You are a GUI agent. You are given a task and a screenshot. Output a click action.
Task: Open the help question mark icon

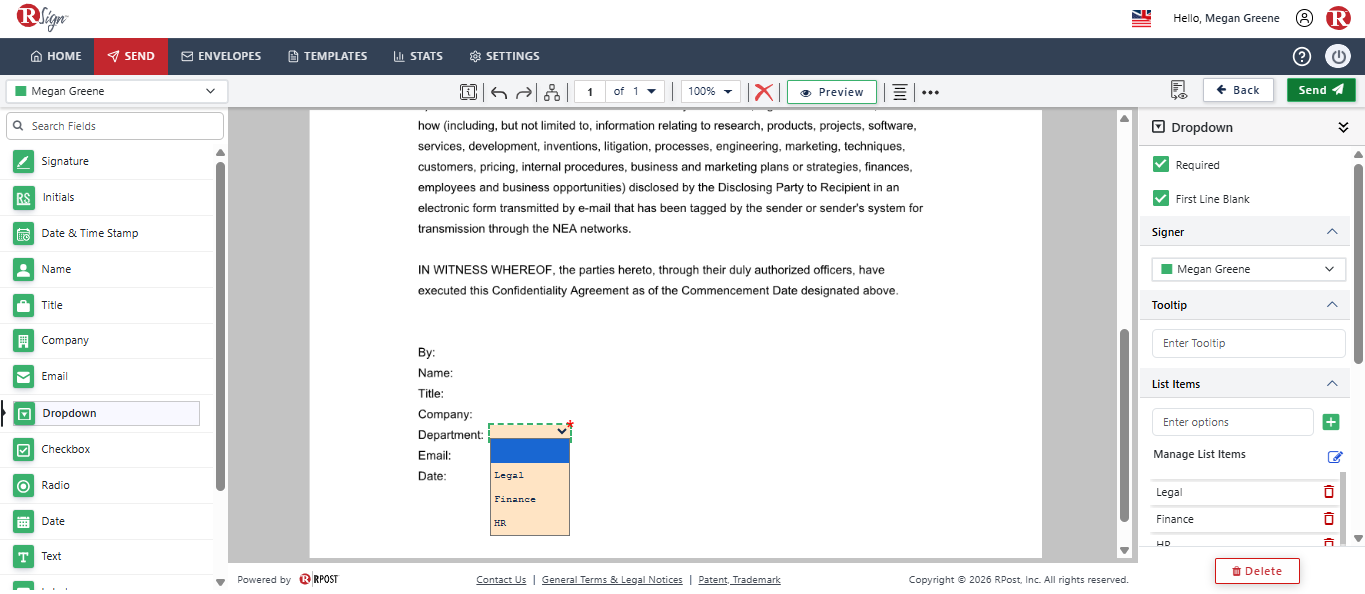coord(1302,56)
